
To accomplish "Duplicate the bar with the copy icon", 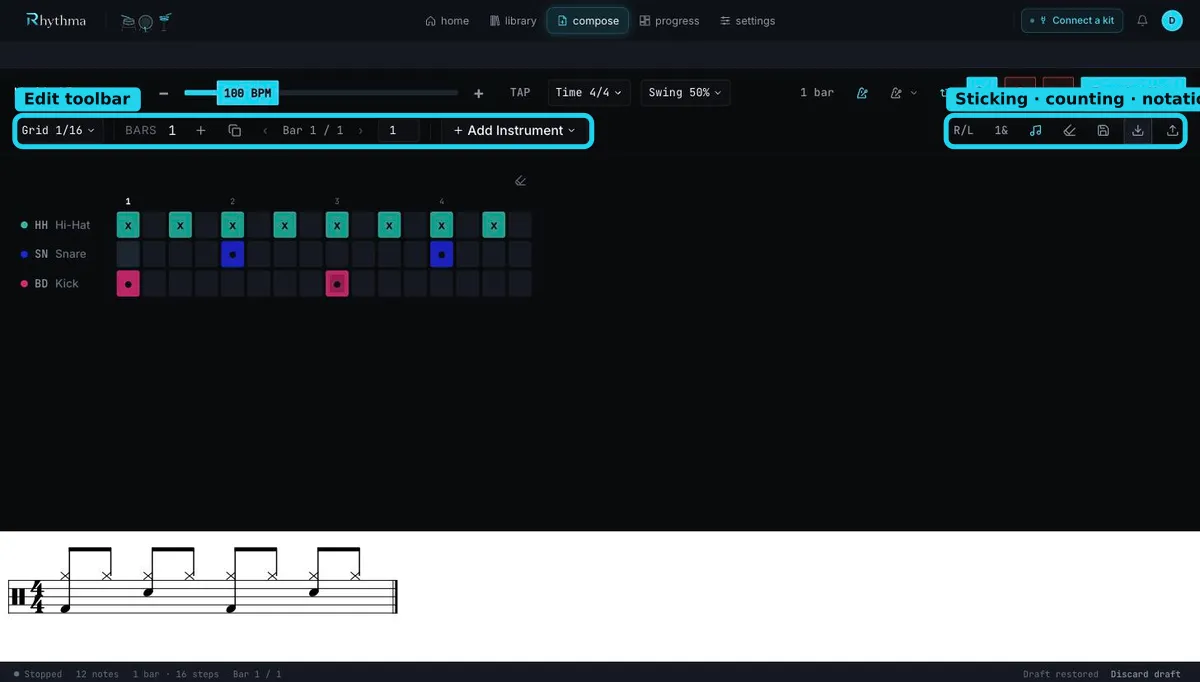I will pos(235,130).
